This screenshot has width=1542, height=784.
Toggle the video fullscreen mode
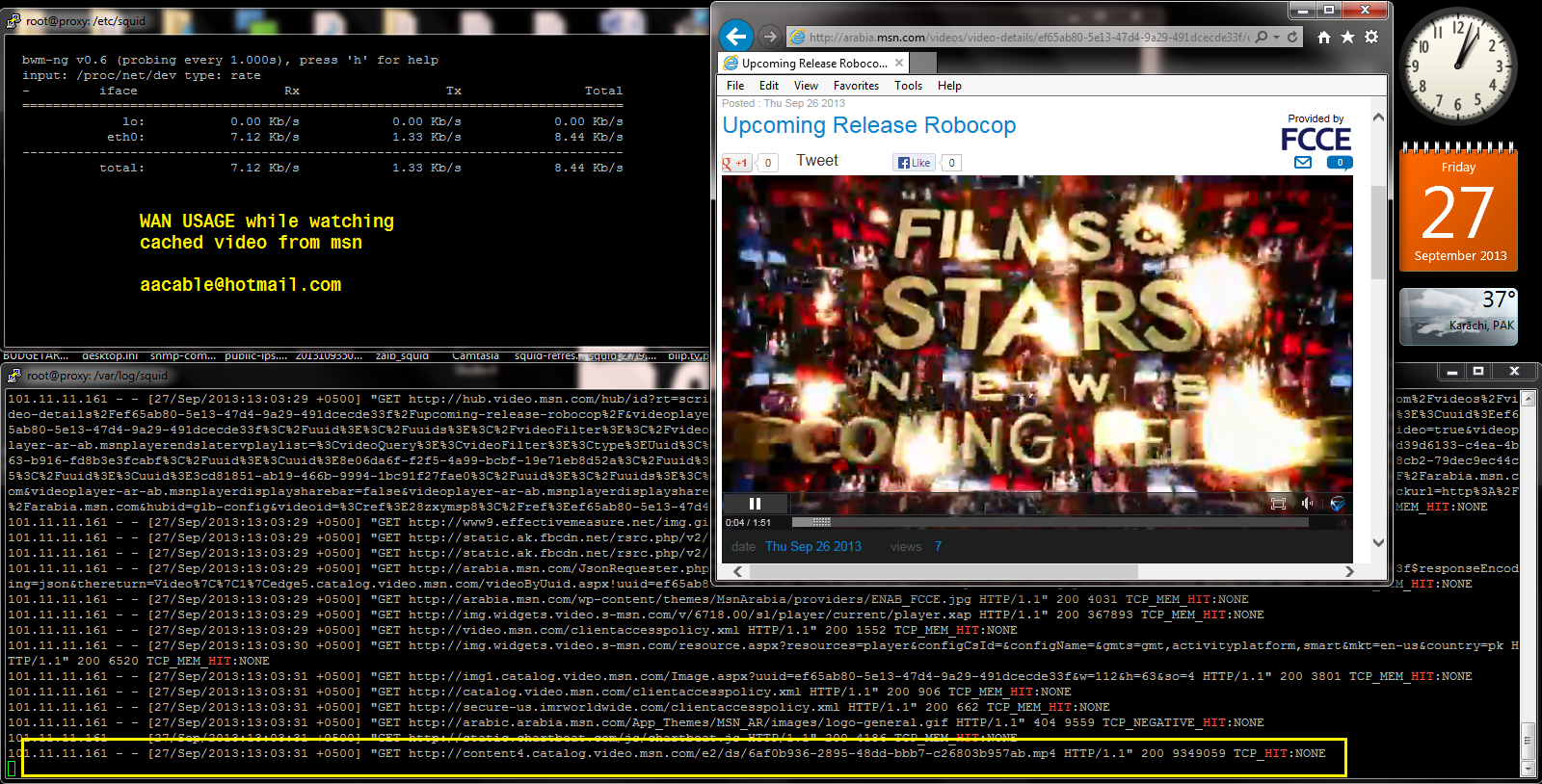click(1278, 504)
